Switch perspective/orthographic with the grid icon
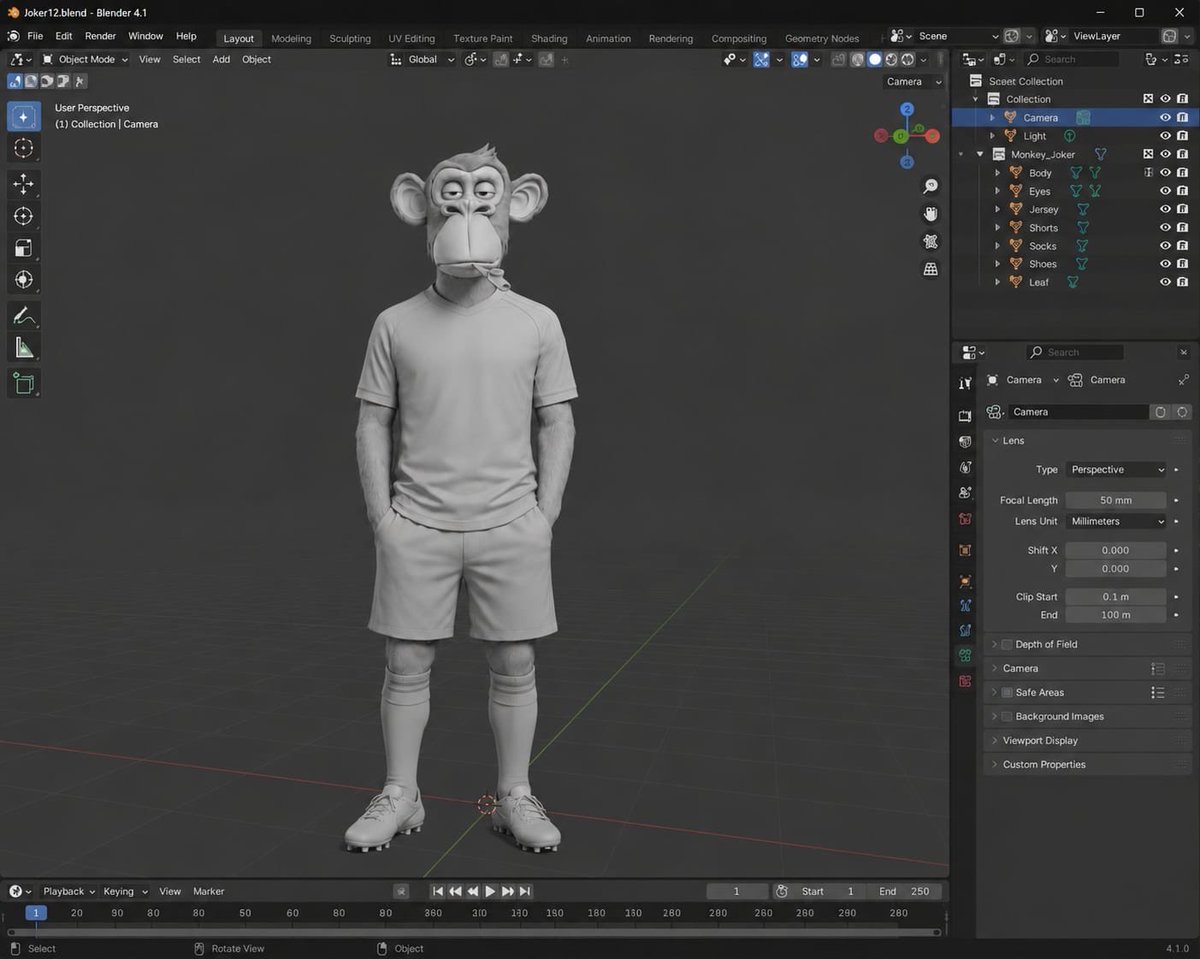Screen dimensions: 1200x959 (x=931, y=269)
